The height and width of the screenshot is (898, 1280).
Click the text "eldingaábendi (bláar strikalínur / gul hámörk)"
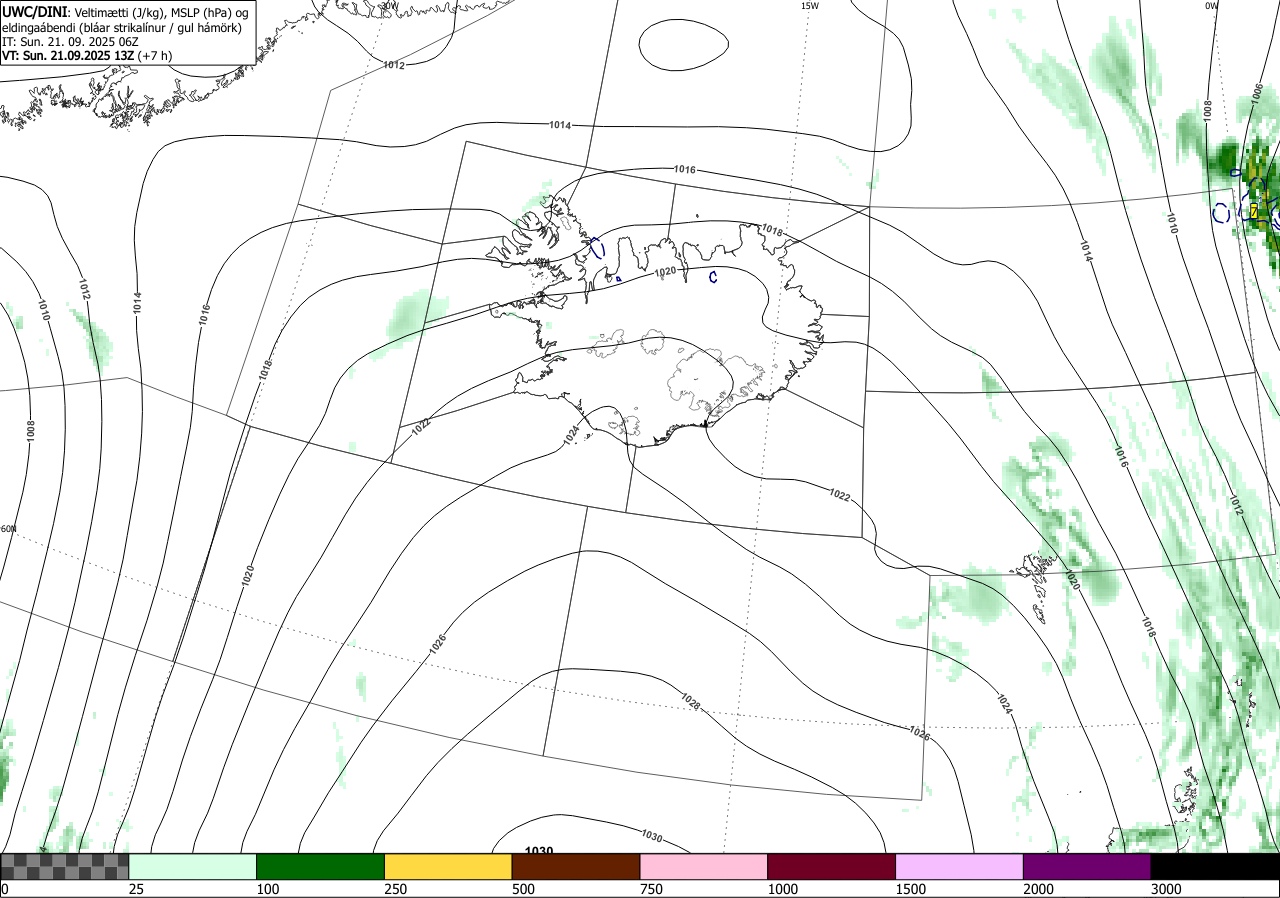tap(121, 27)
